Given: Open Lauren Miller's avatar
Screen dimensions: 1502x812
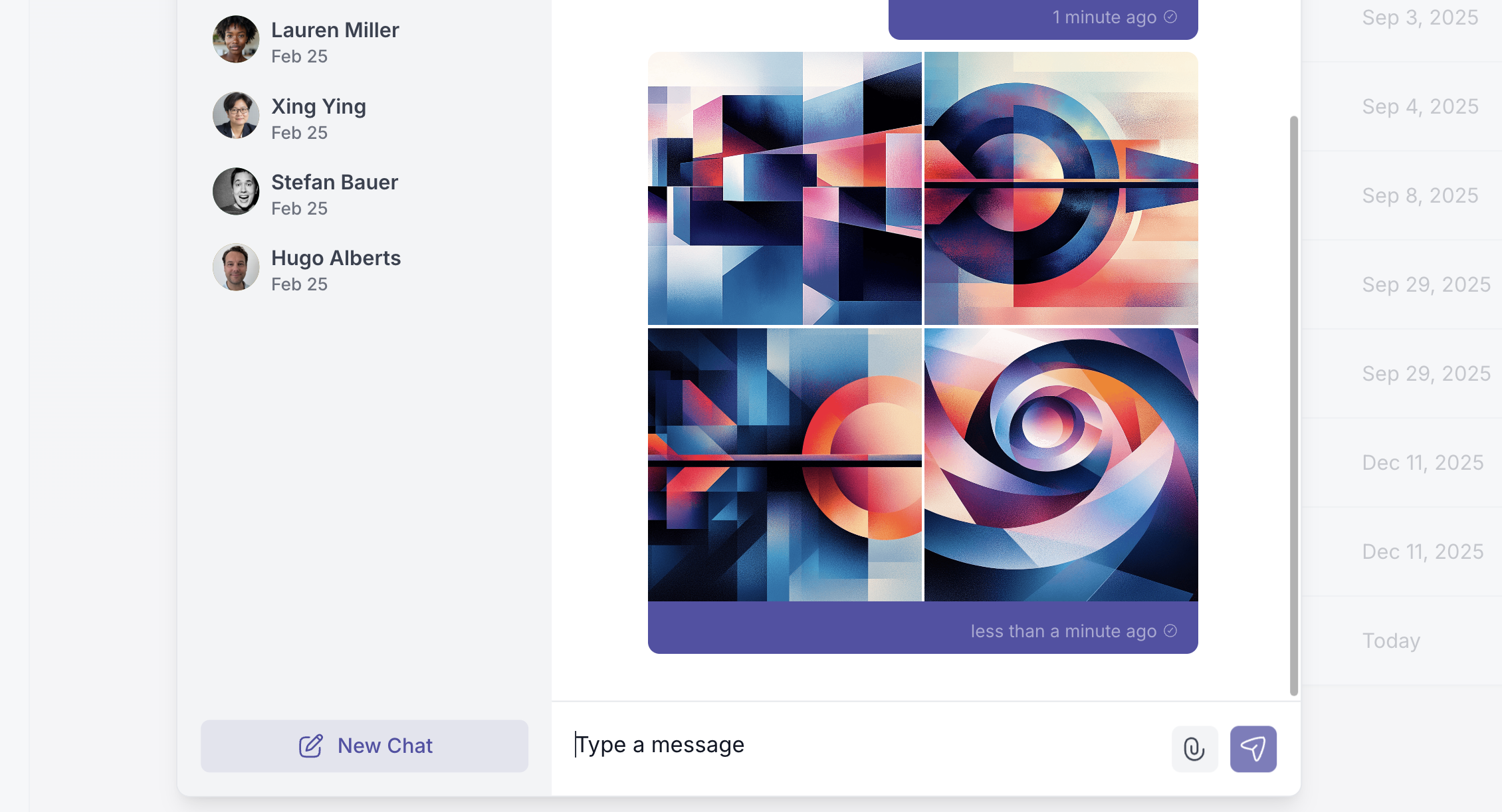Looking at the screenshot, I should [236, 39].
